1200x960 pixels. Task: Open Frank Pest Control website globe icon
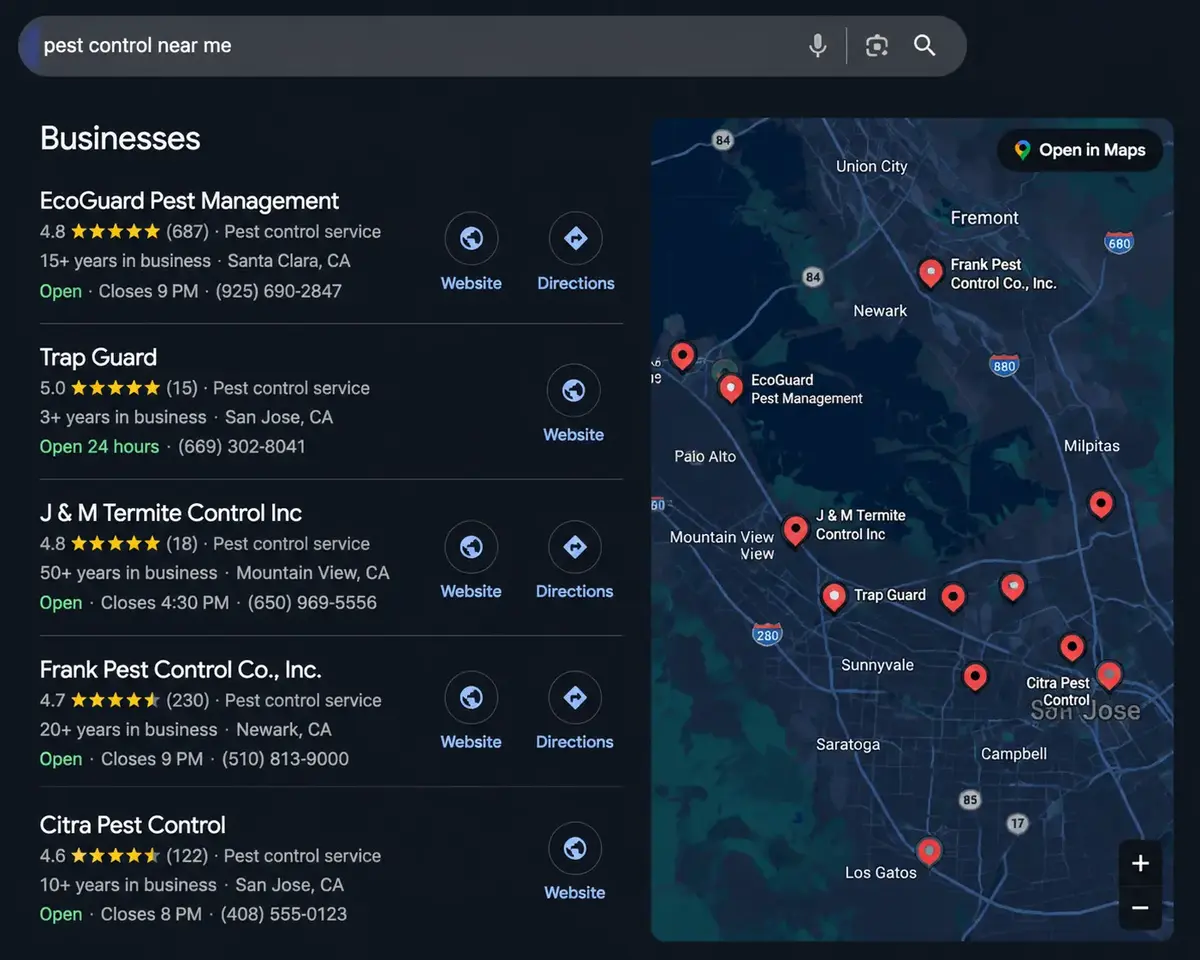coord(471,697)
